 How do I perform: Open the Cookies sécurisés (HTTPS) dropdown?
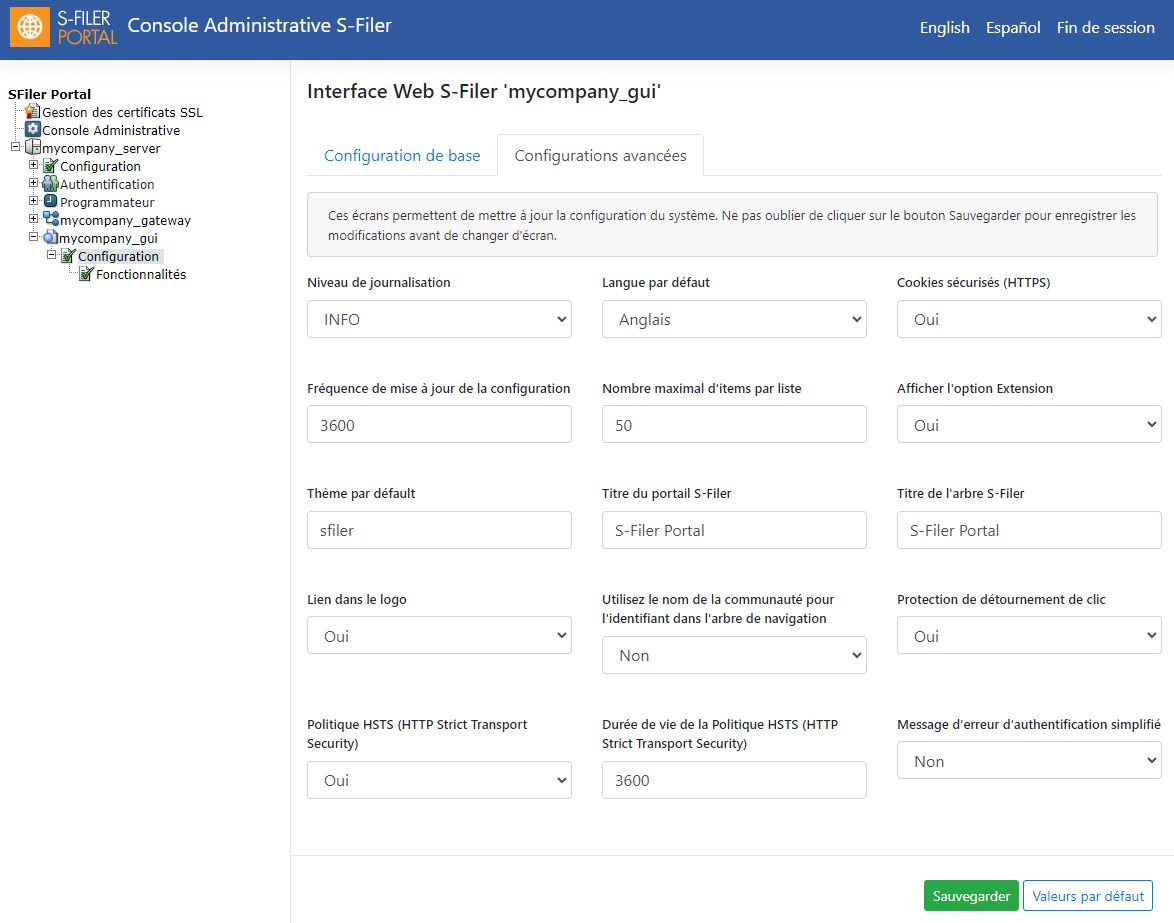click(1029, 319)
